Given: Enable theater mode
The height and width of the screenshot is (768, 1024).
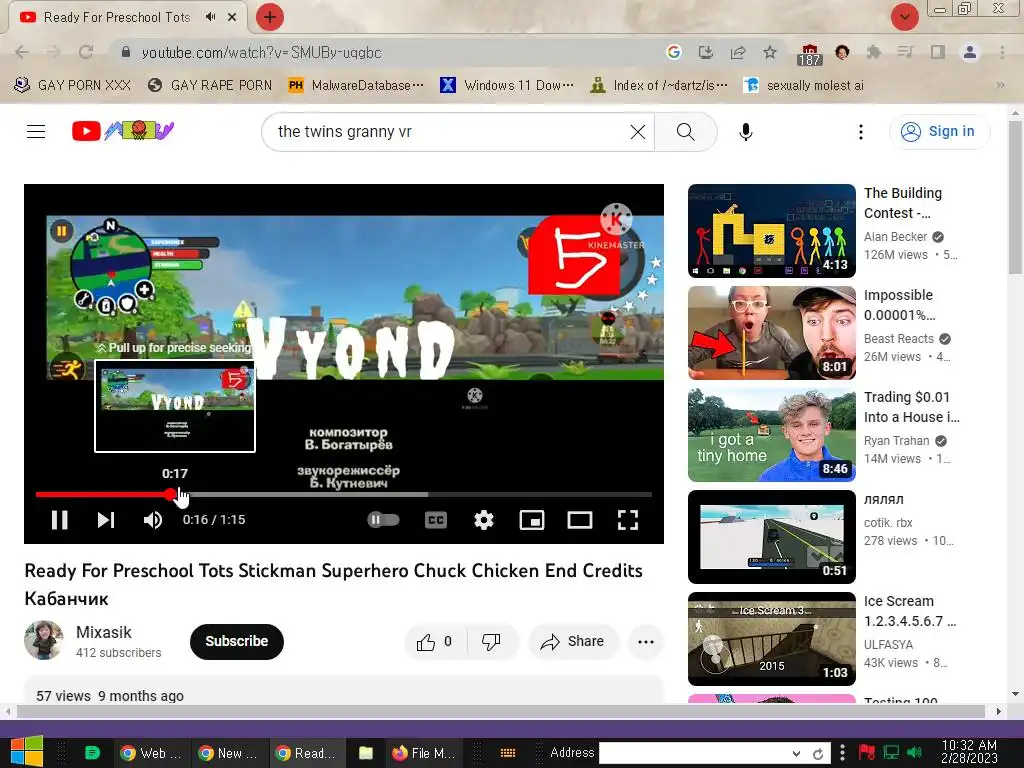Looking at the screenshot, I should [579, 520].
